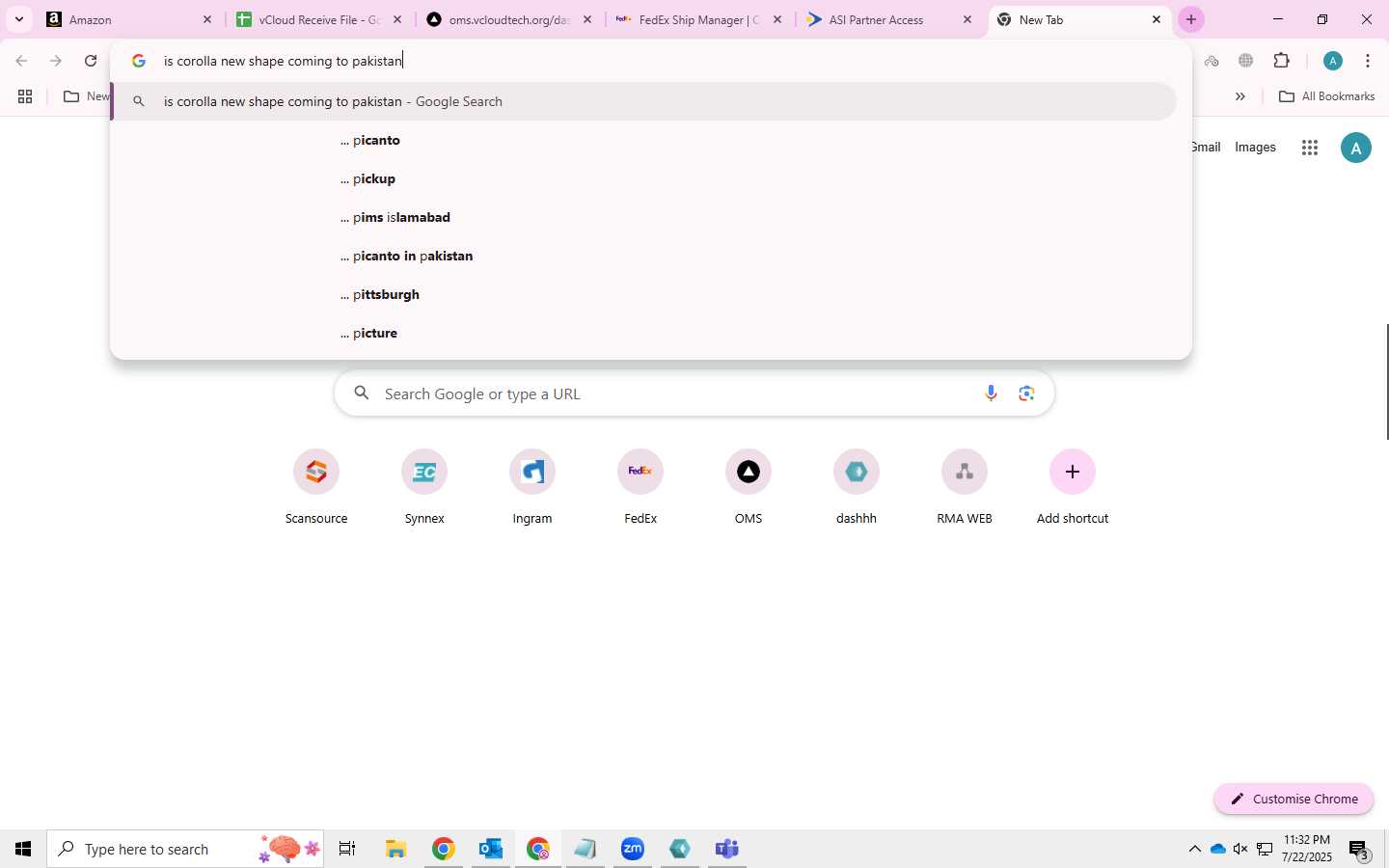Click the cloud extension icon in toolbar

[x=1212, y=61]
